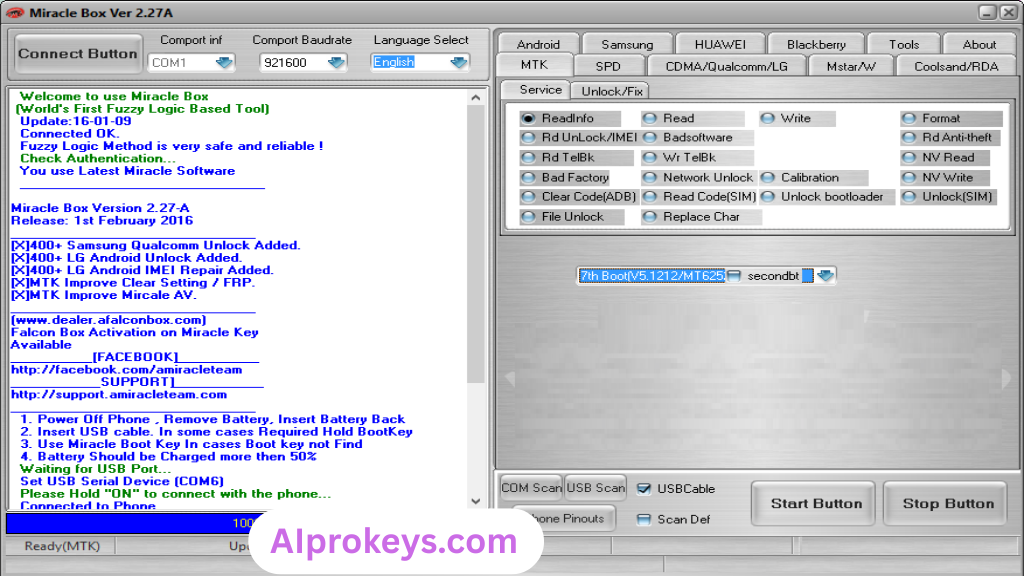1024x576 pixels.
Task: Choose the Bad Factory option
Action: [566, 178]
